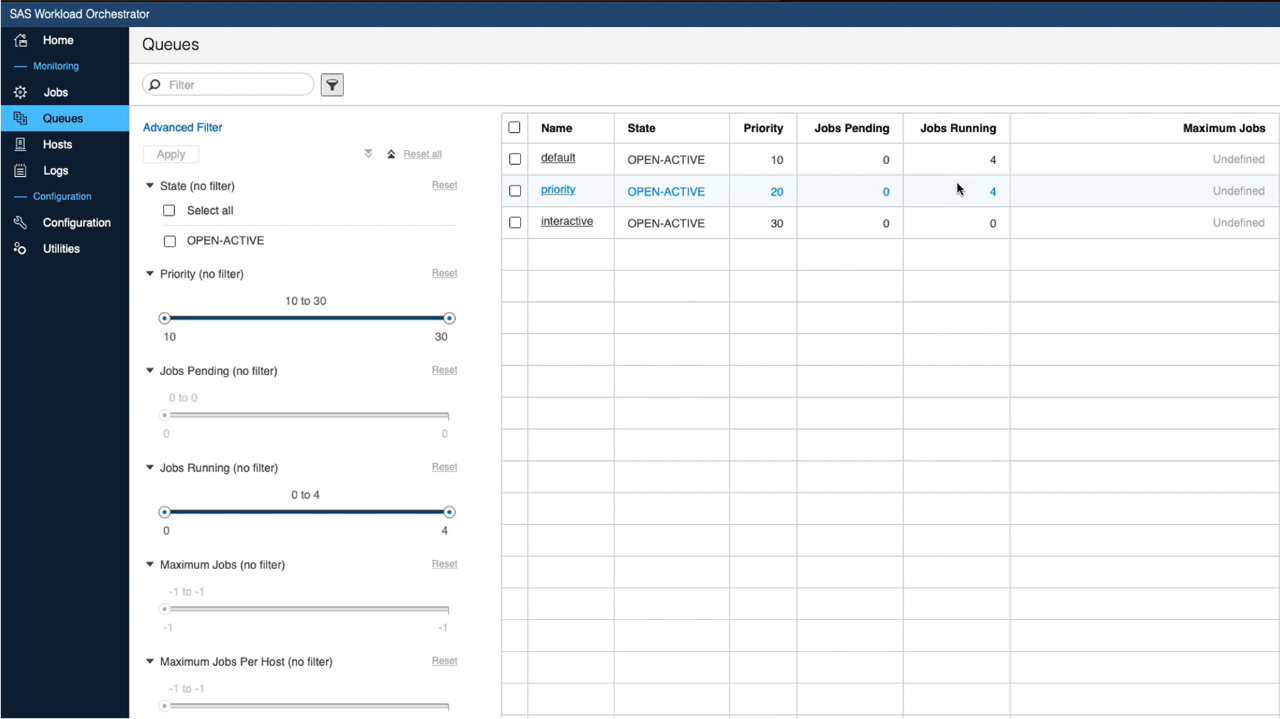
Task: Click the Priority slider minimum handle at 10
Action: click(x=165, y=318)
